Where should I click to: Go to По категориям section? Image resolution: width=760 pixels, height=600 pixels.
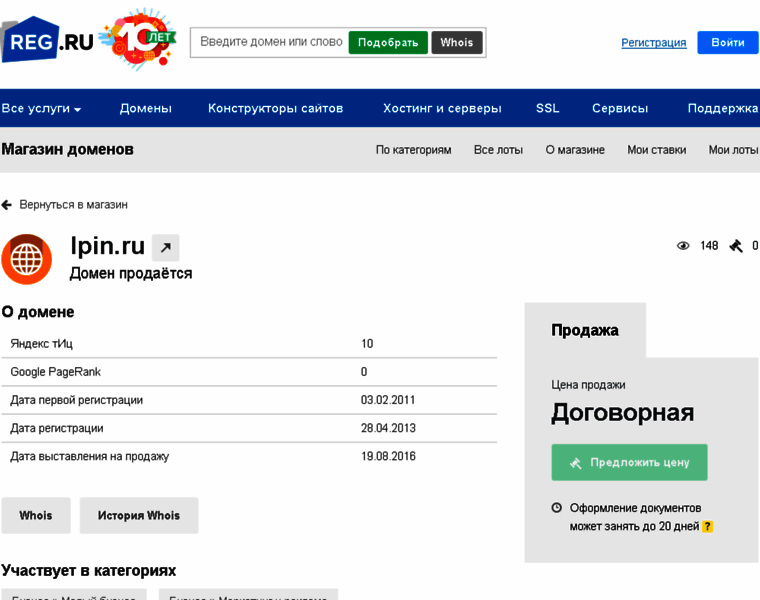click(413, 150)
